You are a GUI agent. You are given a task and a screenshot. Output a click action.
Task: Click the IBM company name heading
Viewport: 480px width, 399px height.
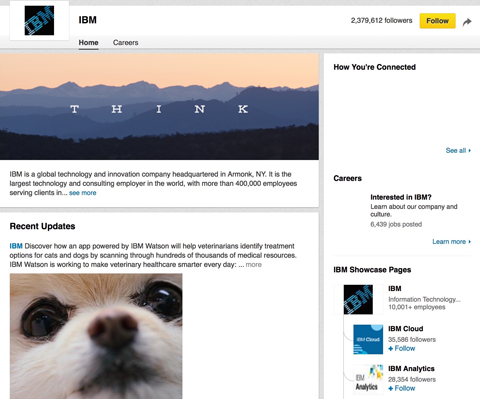click(x=88, y=20)
